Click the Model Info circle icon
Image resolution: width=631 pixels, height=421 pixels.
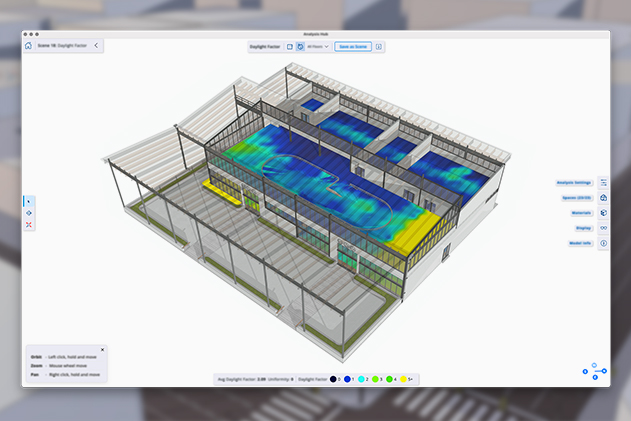[603, 243]
